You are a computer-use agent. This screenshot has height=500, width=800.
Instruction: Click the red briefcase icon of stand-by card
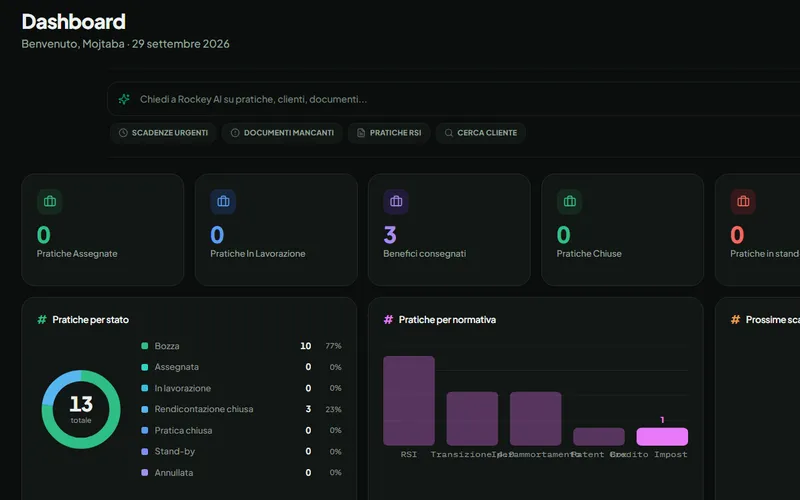[x=743, y=201]
